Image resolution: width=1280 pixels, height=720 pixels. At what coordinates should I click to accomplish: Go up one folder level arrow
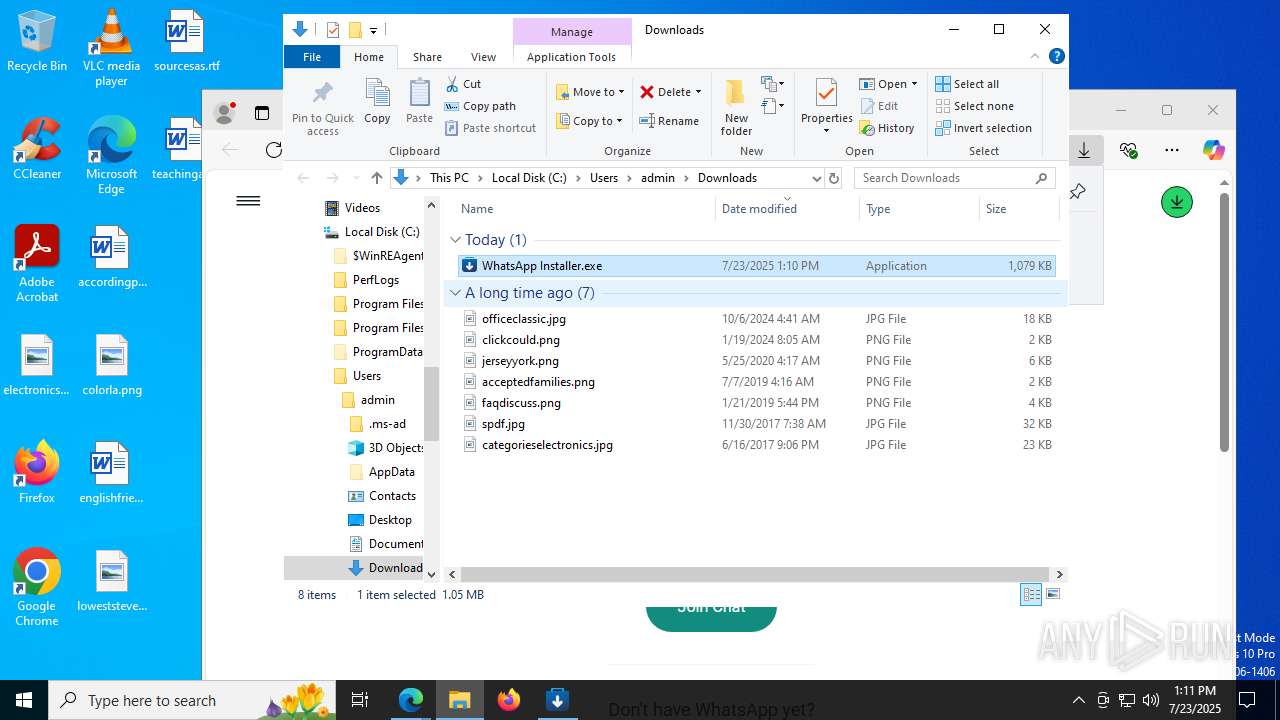(377, 178)
